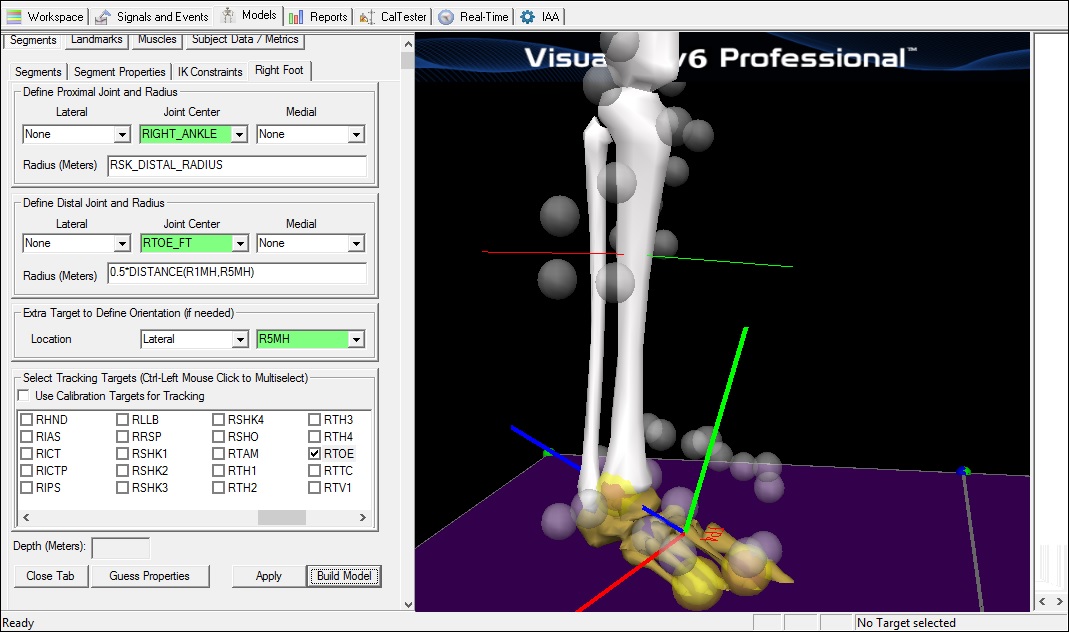Viewport: 1069px width, 632px height.
Task: Open the Landmarks tab
Action: (96, 40)
